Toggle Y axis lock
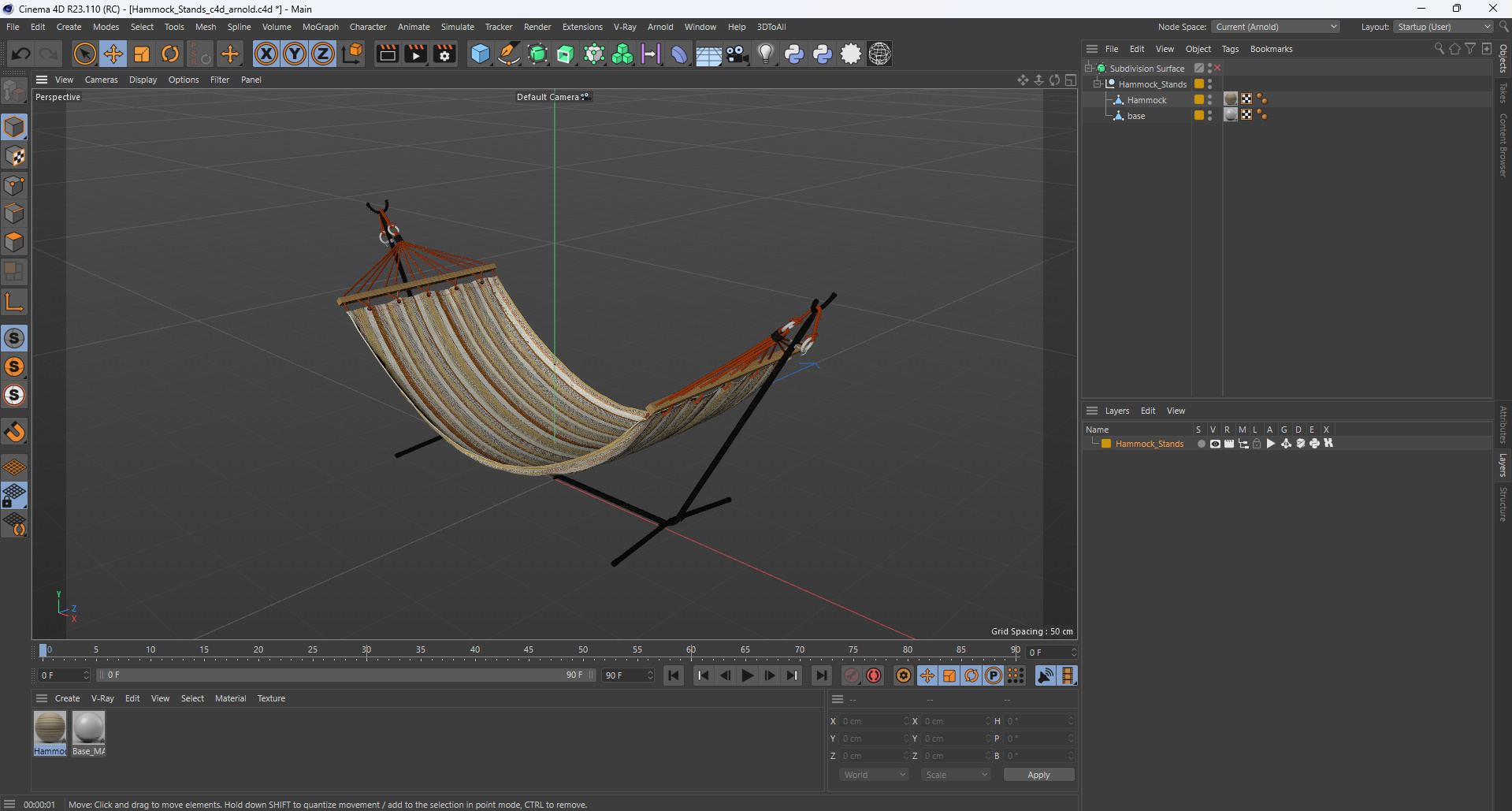The height and width of the screenshot is (811, 1512). click(295, 54)
